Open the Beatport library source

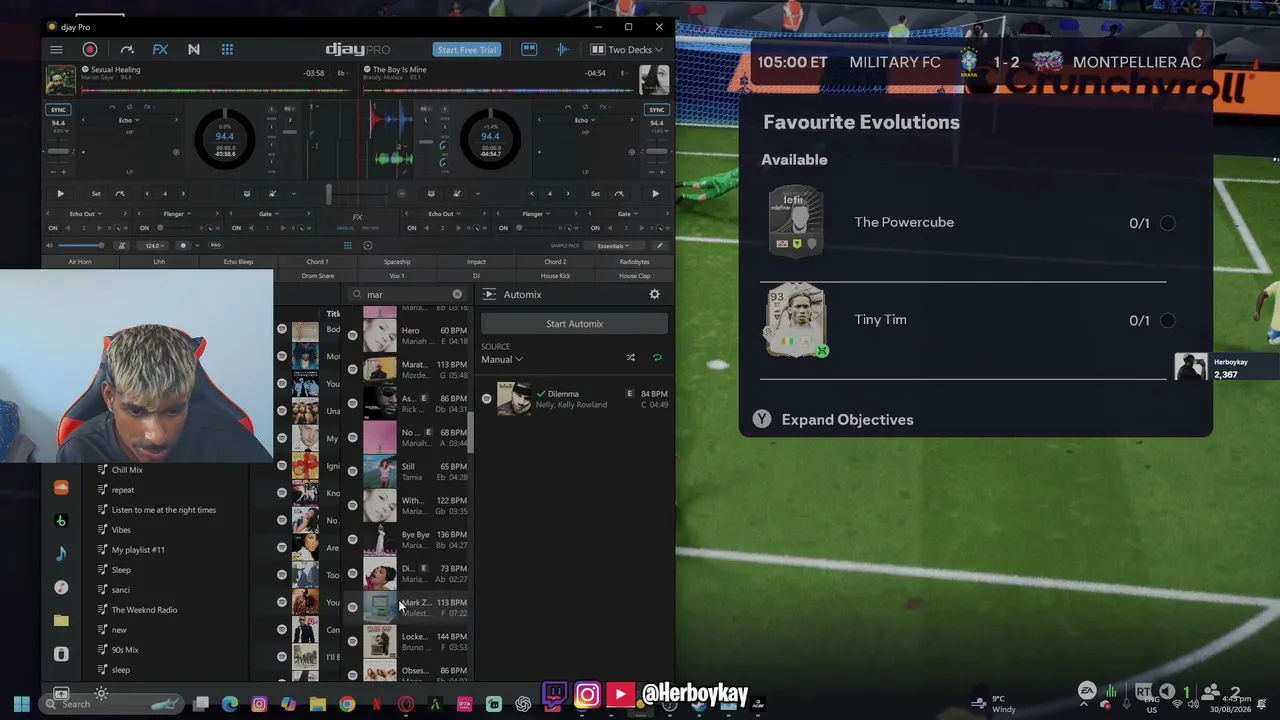61,521
